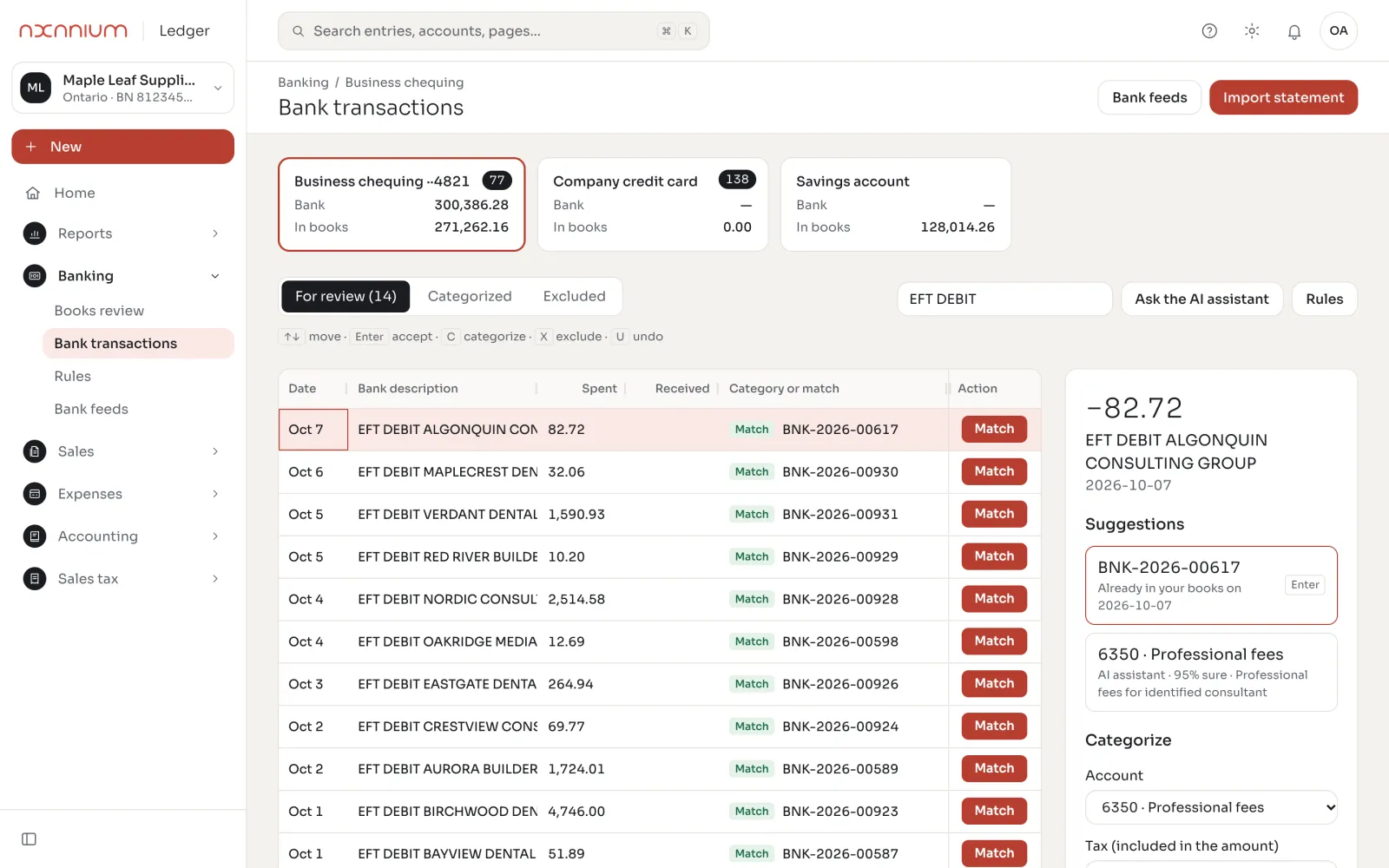
Task: Collapse the sidebar panel icon
Action: coord(29,839)
